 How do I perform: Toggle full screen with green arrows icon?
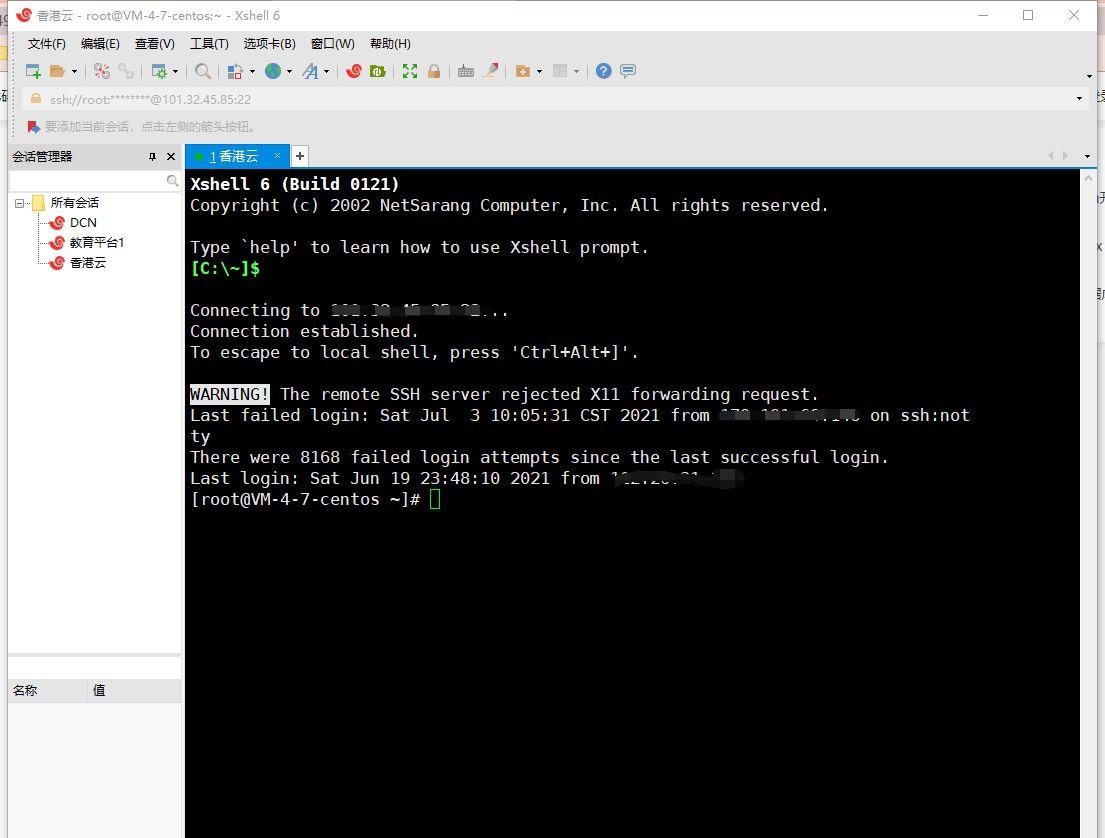[409, 71]
